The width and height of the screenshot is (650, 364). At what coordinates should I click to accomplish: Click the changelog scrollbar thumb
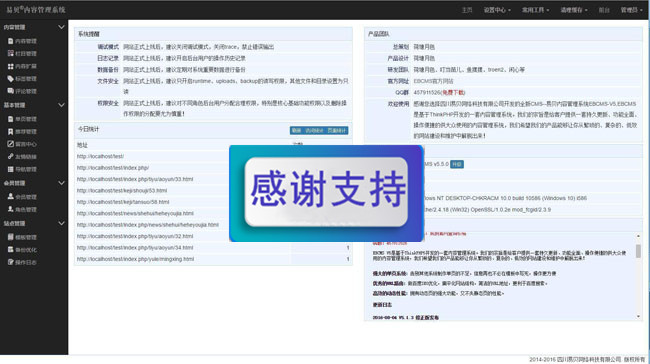pos(638,251)
